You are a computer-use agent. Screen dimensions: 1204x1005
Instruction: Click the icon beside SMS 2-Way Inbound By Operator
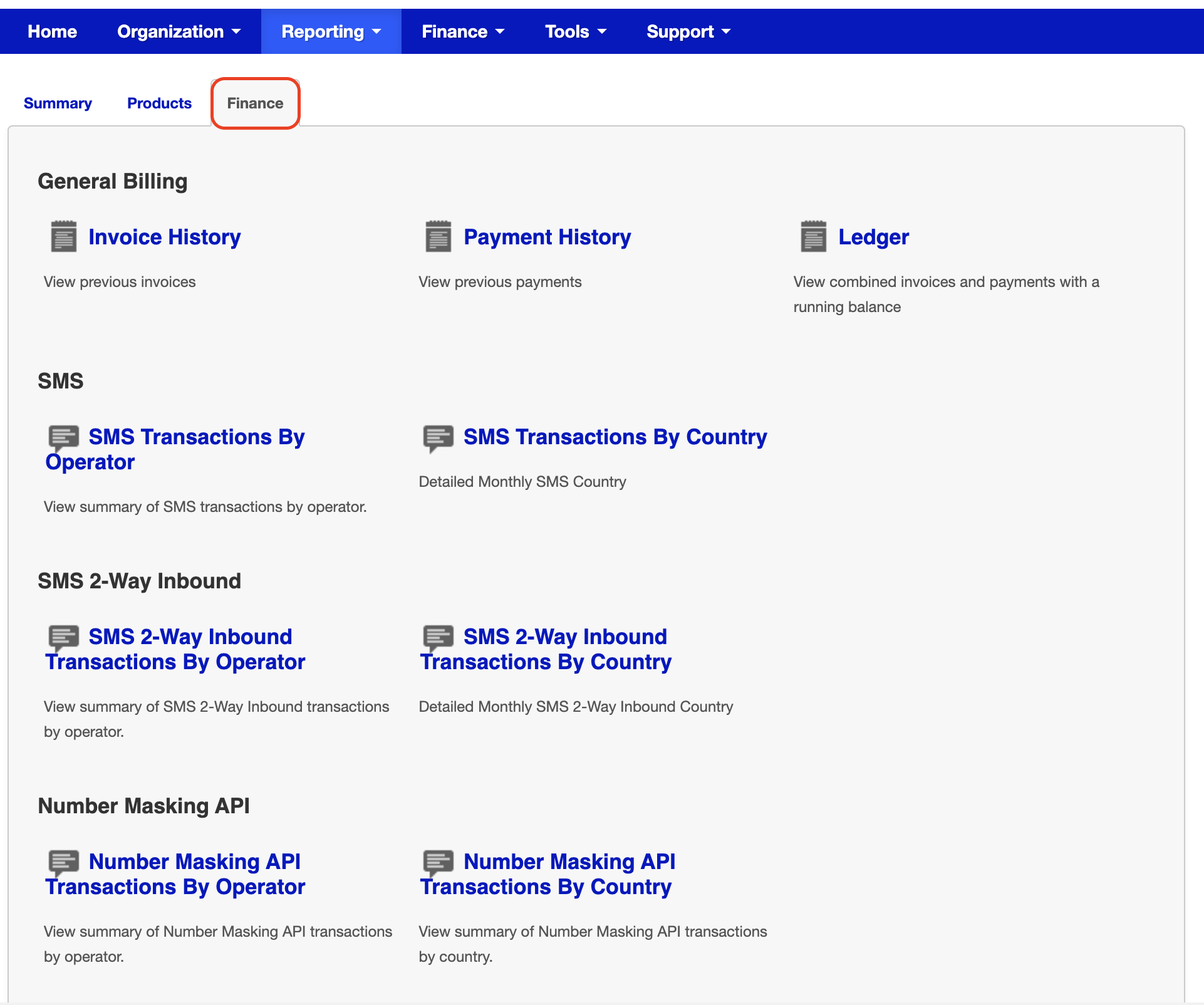tap(64, 638)
